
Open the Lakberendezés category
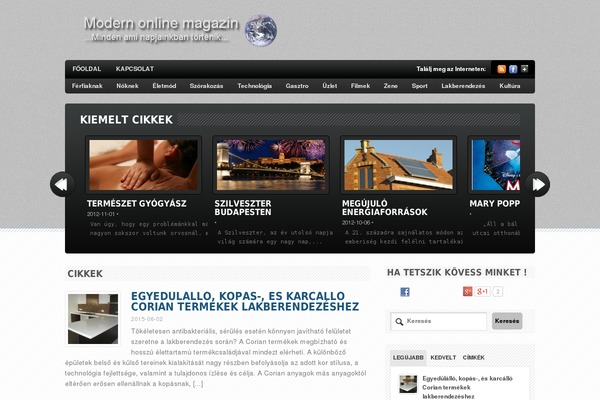point(463,86)
